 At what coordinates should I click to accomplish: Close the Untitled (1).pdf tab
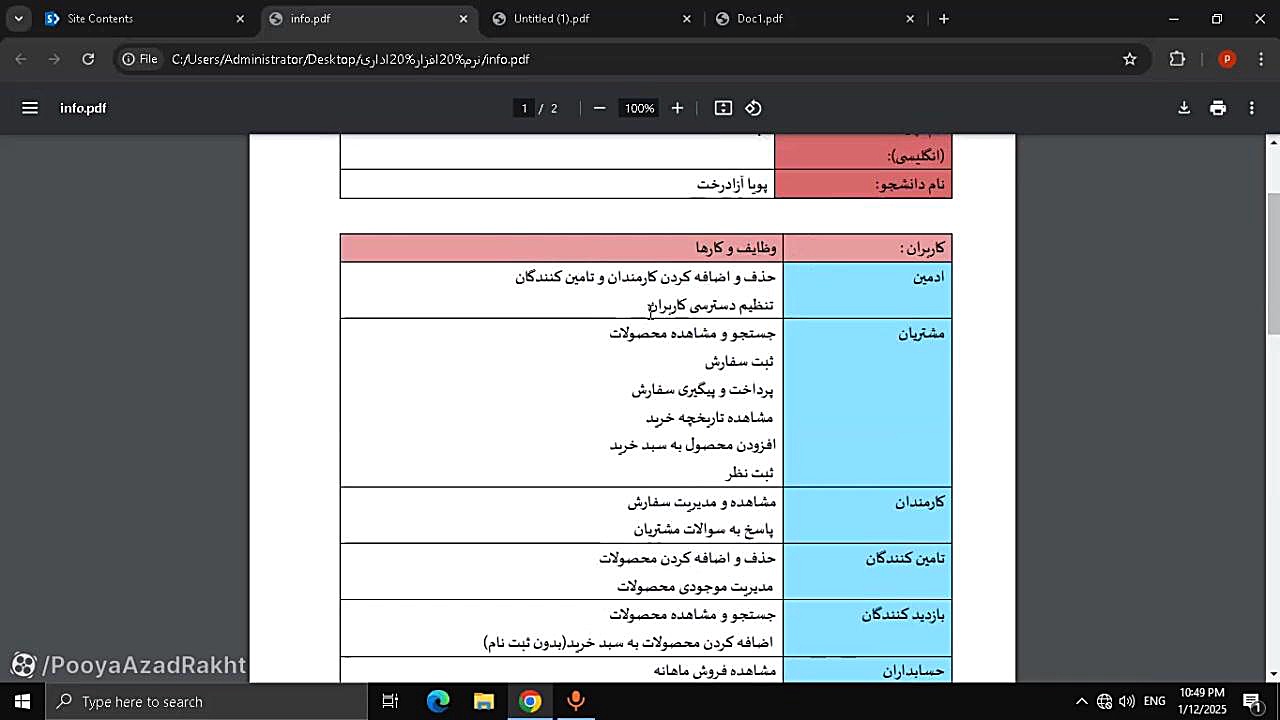pyautogui.click(x=686, y=18)
